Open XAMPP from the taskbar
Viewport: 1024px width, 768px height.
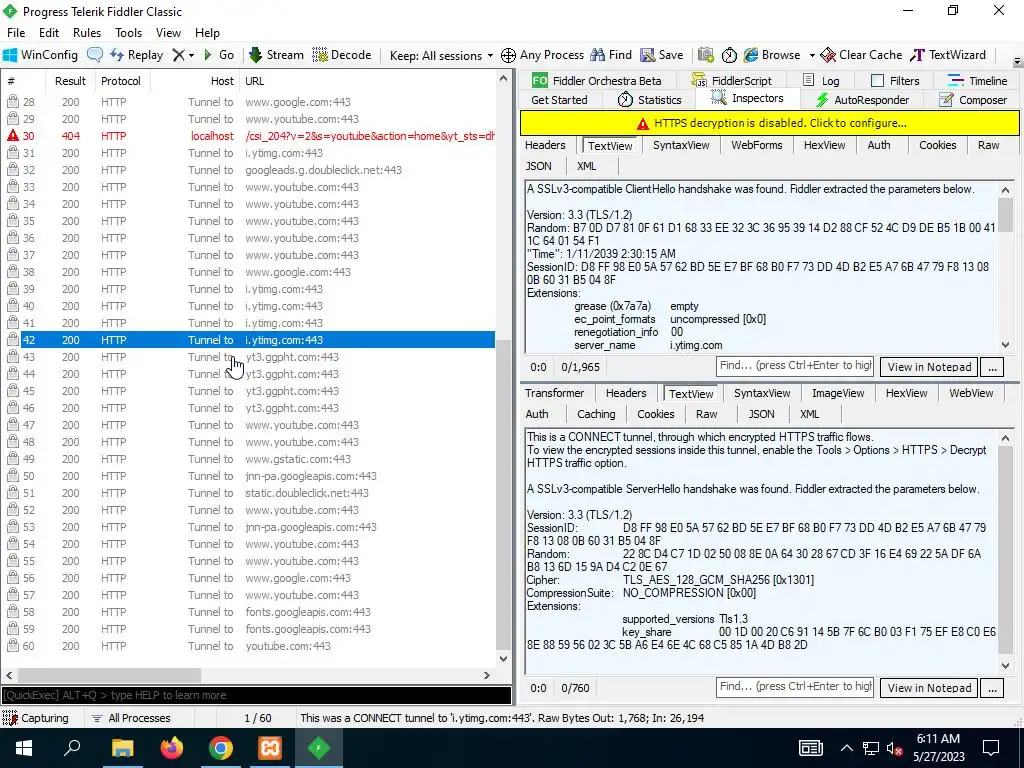pos(270,748)
